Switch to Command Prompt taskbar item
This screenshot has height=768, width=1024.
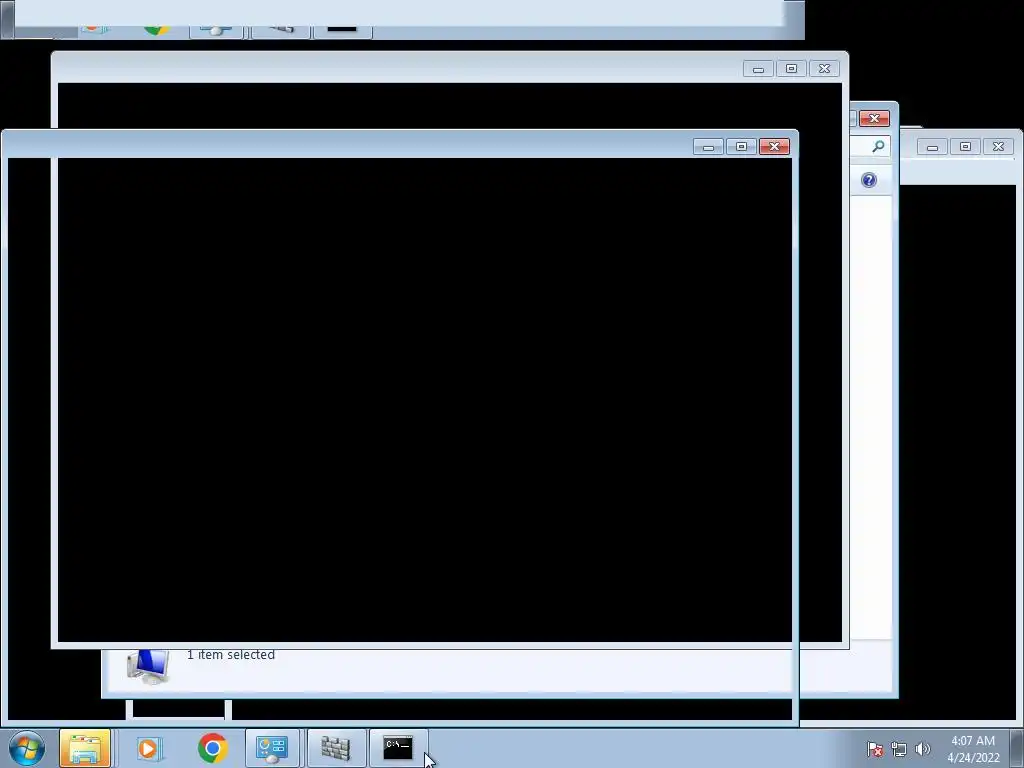398,748
